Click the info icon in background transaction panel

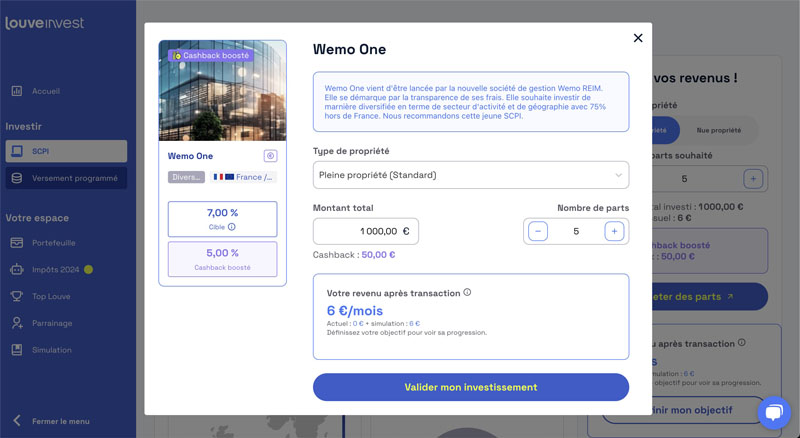click(x=741, y=343)
